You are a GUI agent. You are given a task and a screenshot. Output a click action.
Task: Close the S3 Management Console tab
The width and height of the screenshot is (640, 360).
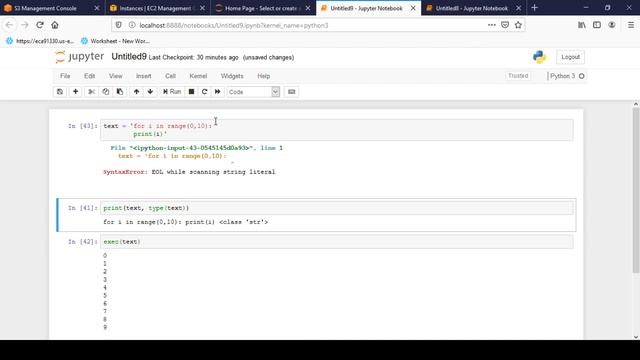click(x=97, y=8)
